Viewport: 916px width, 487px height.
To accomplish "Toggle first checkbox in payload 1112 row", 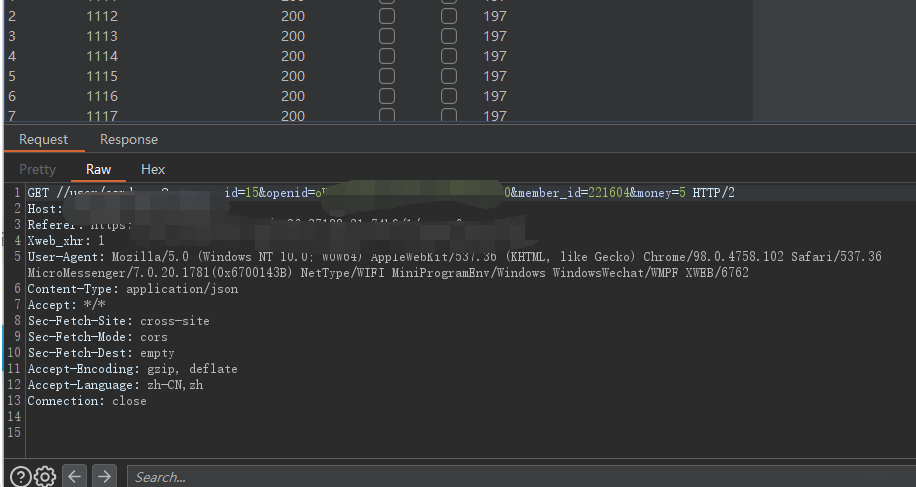I will 387,16.
